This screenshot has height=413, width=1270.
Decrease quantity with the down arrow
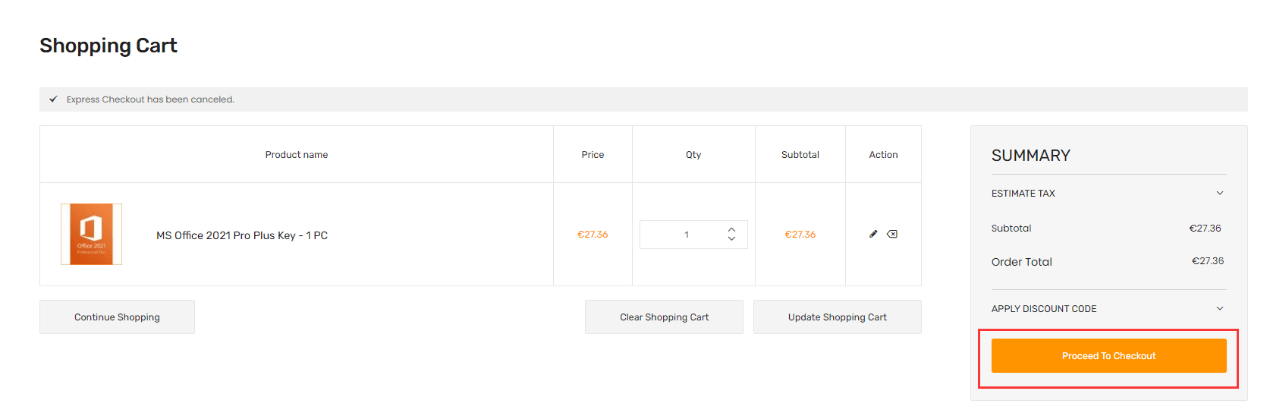[x=731, y=239]
